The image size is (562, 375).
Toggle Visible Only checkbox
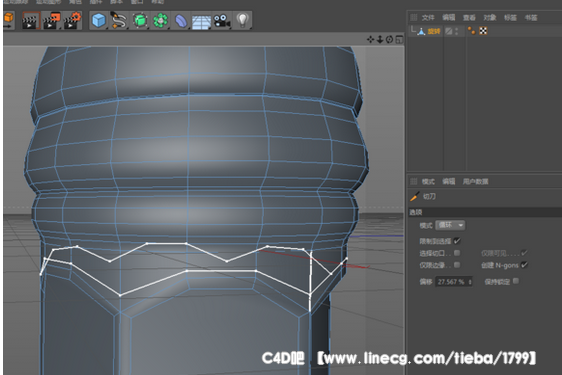524,253
